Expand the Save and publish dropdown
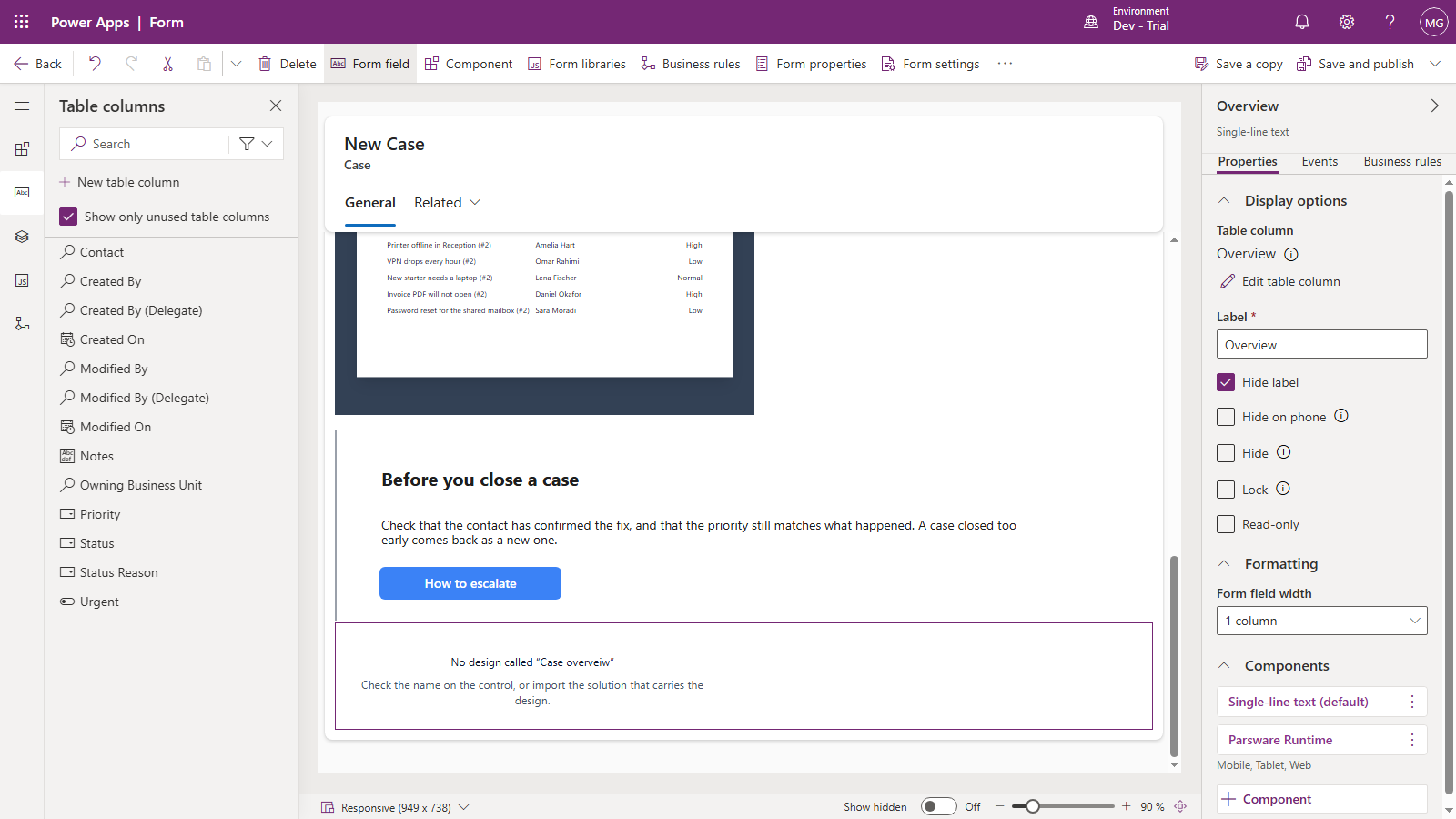 (x=1435, y=64)
